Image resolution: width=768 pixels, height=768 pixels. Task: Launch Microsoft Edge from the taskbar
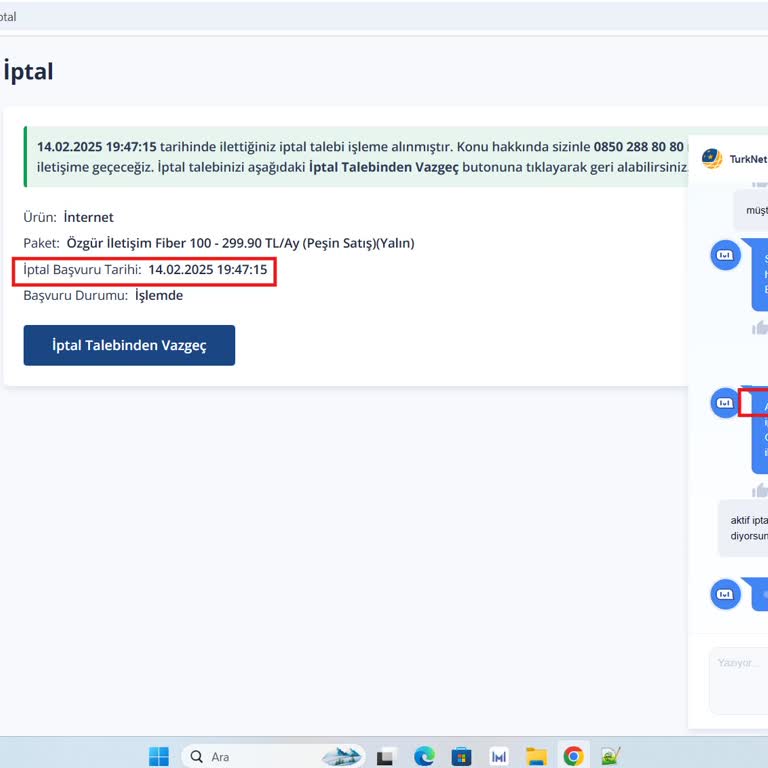(424, 757)
